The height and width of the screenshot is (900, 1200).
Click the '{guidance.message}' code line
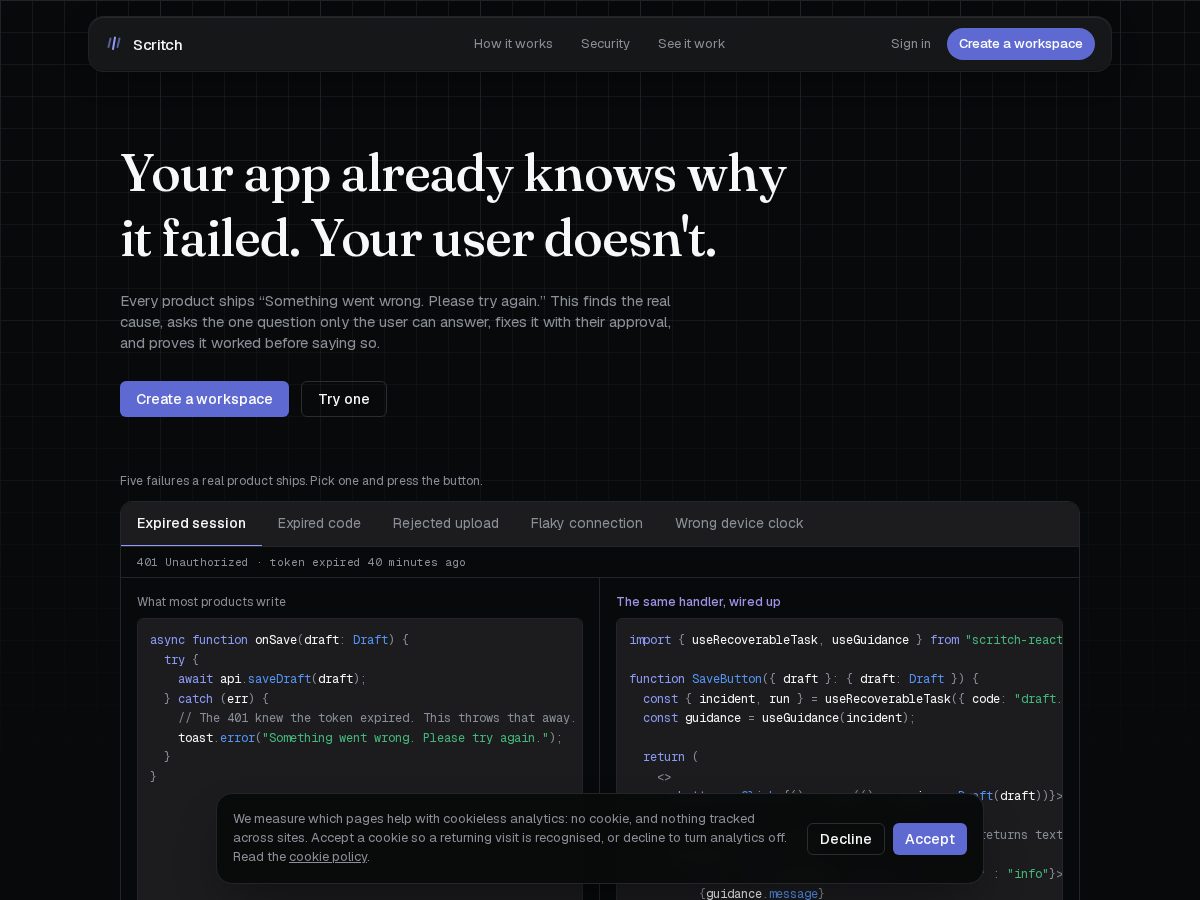(x=761, y=893)
